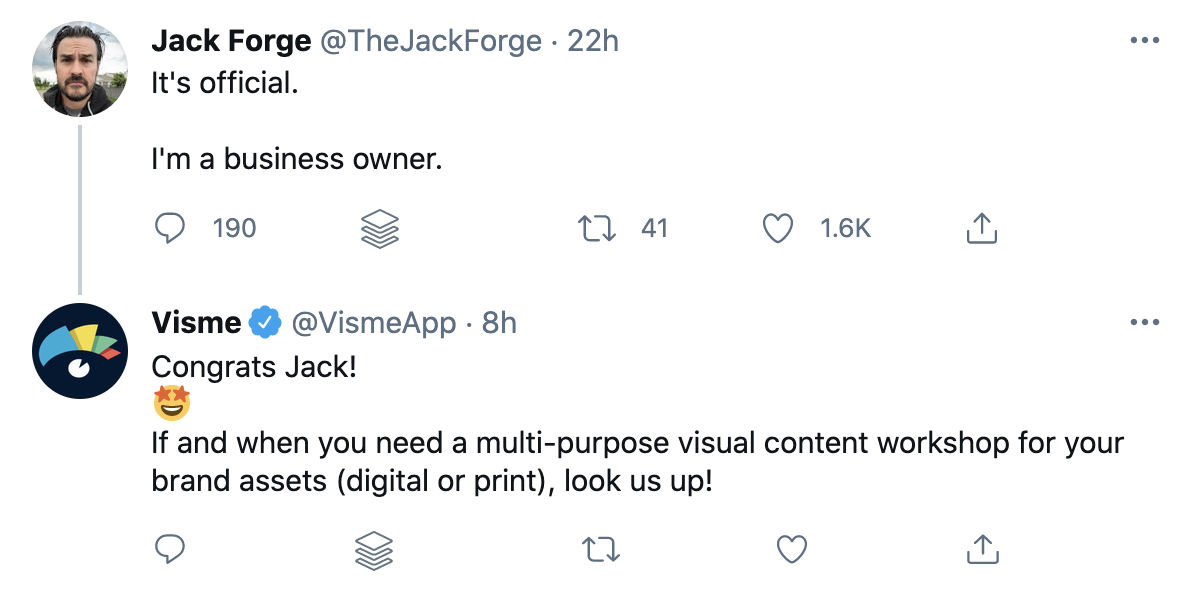Click the retweet icon on Visme's reply
The height and width of the screenshot is (596, 1192).
coord(600,549)
